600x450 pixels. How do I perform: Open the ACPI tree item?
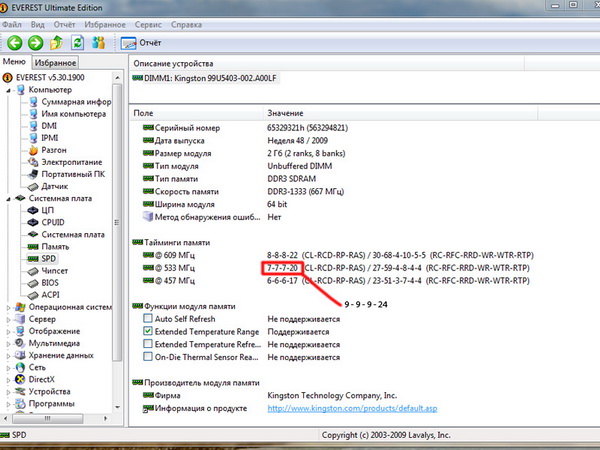coord(50,295)
